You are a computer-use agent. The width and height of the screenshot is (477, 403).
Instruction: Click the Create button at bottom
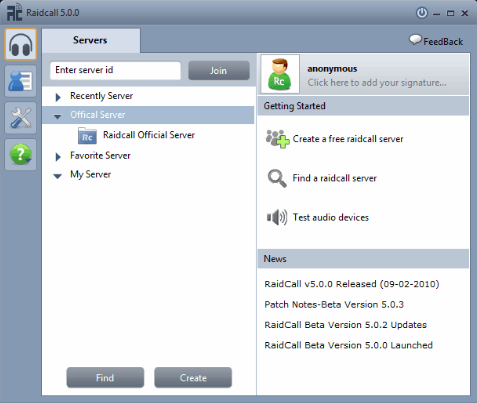[193, 378]
